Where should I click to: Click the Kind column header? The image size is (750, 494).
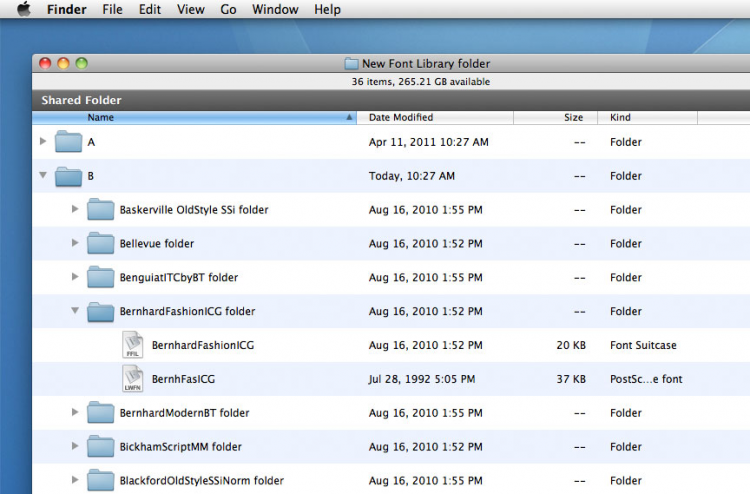click(650, 117)
